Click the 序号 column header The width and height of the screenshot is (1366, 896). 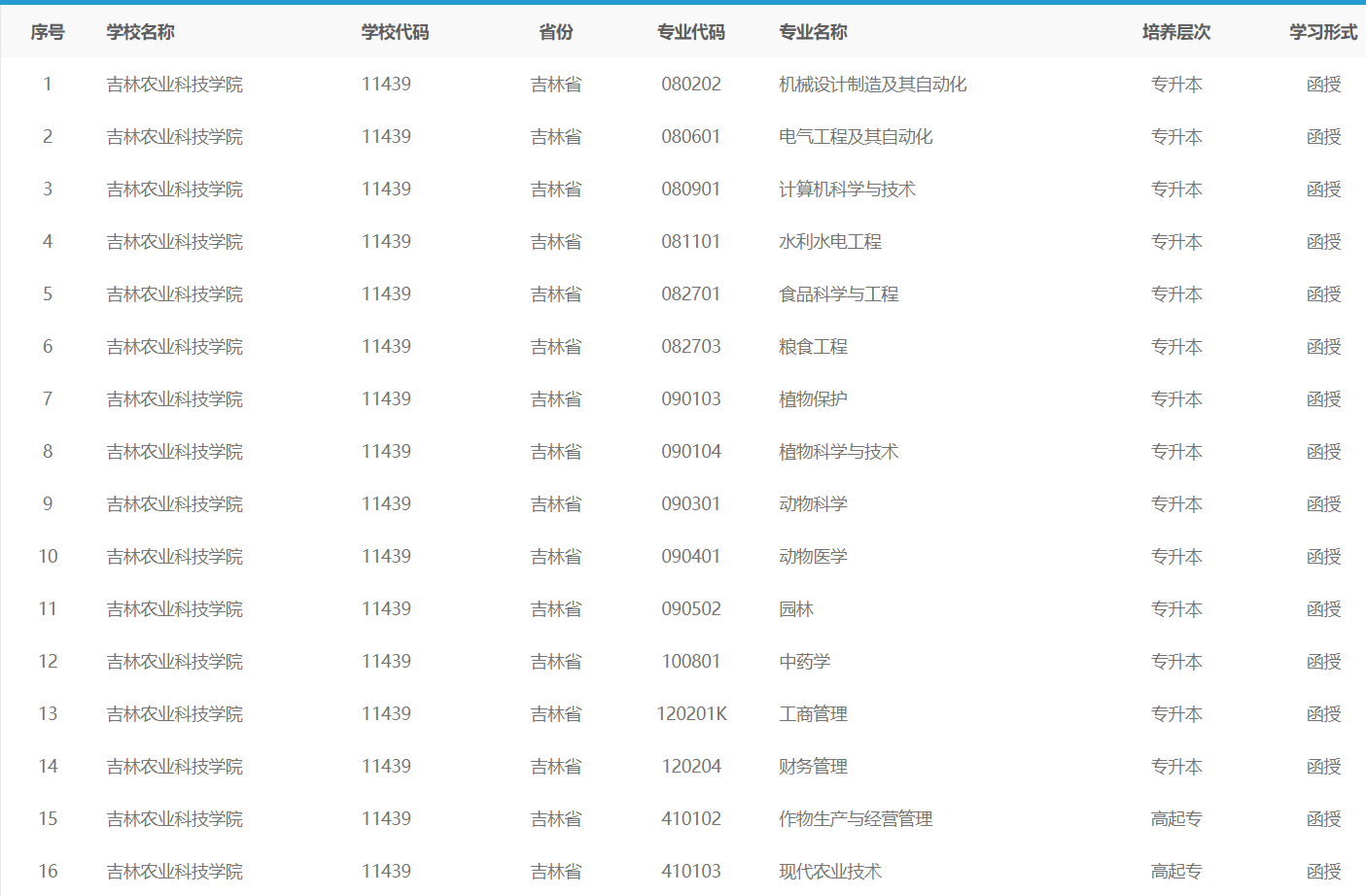point(47,32)
